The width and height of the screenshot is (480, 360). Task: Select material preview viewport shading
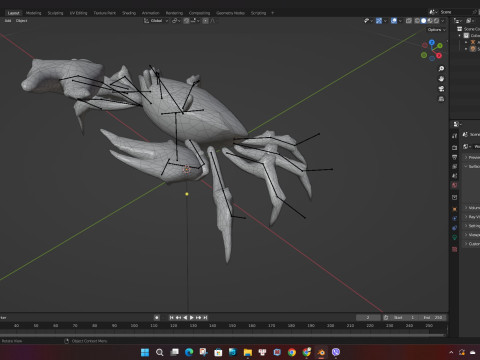click(x=430, y=21)
